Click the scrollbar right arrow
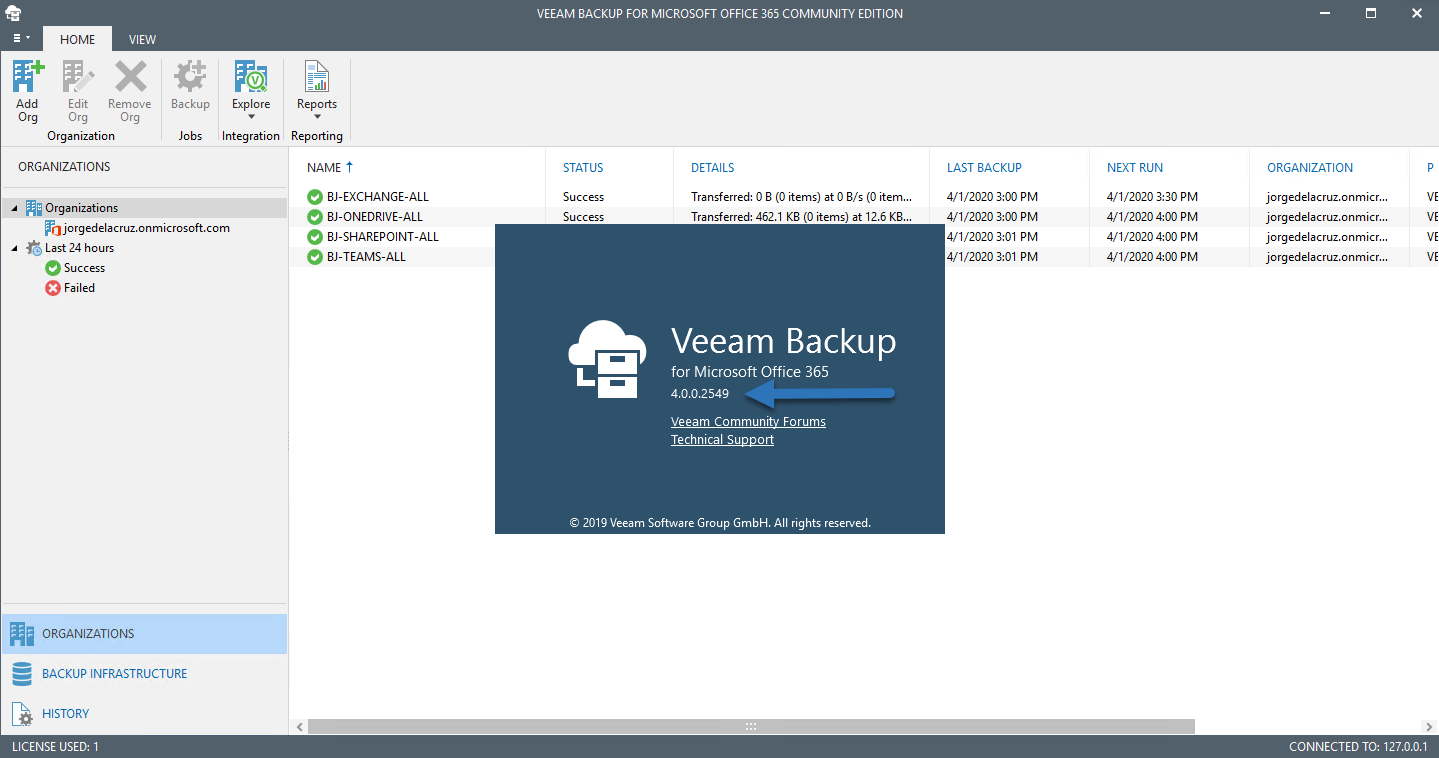Image resolution: width=1439 pixels, height=758 pixels. (x=1430, y=727)
